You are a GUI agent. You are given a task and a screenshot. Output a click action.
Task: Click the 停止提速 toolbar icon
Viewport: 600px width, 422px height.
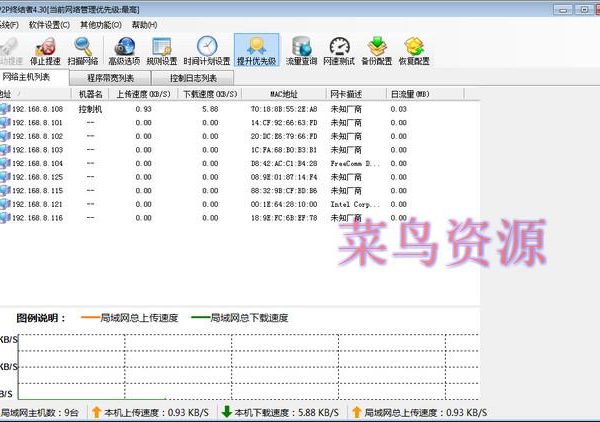click(46, 48)
